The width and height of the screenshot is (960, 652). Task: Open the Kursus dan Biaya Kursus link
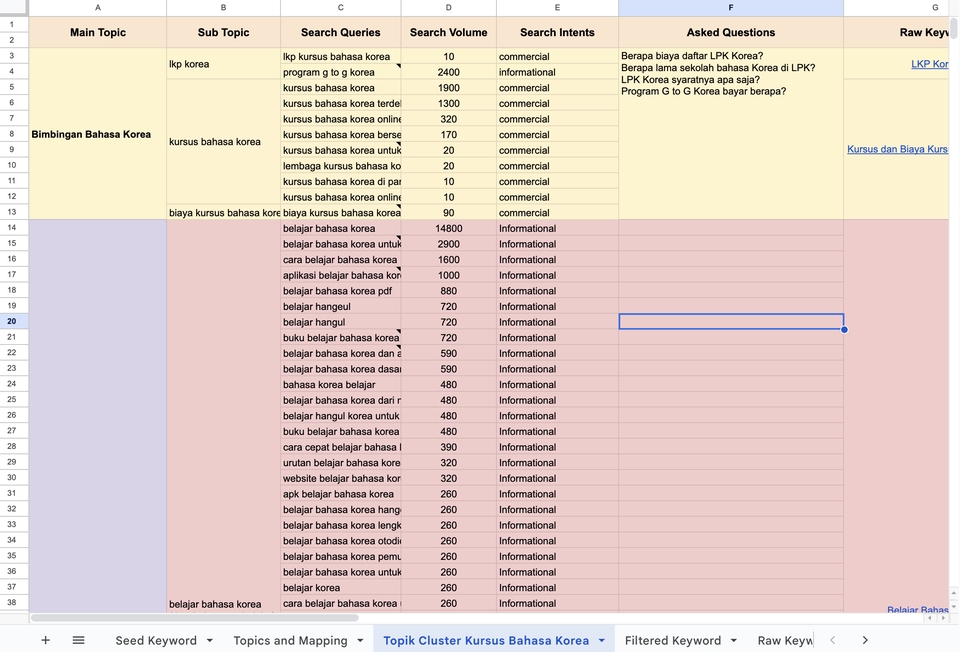click(x=897, y=149)
